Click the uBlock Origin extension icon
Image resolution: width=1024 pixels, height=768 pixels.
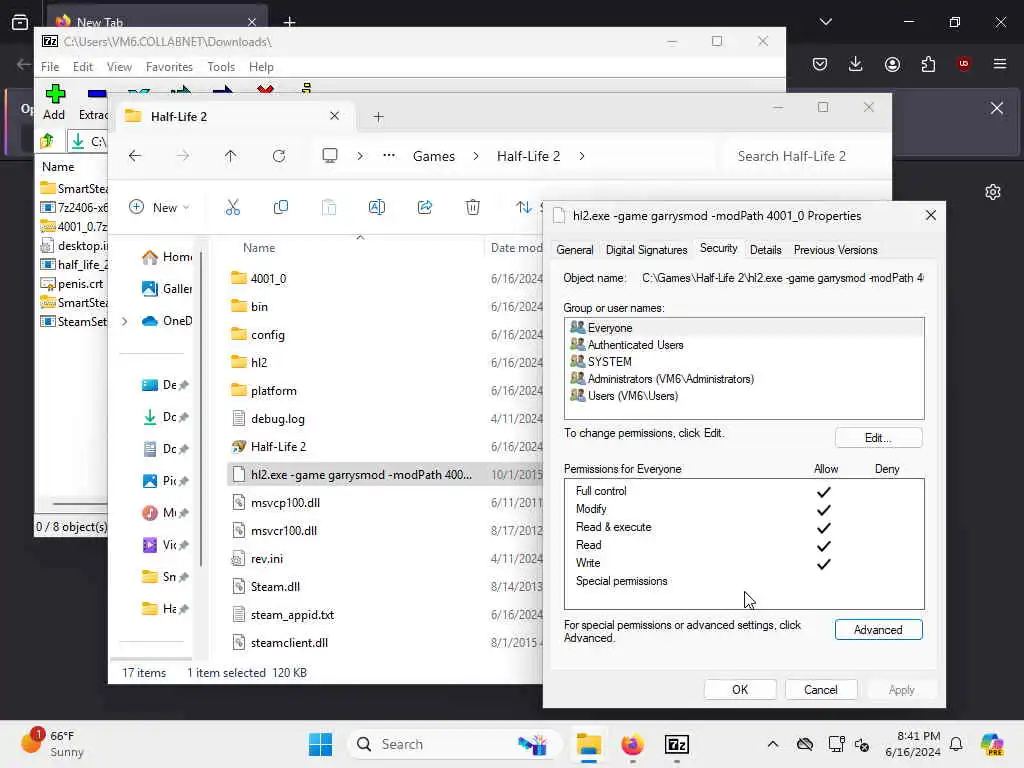tap(964, 64)
